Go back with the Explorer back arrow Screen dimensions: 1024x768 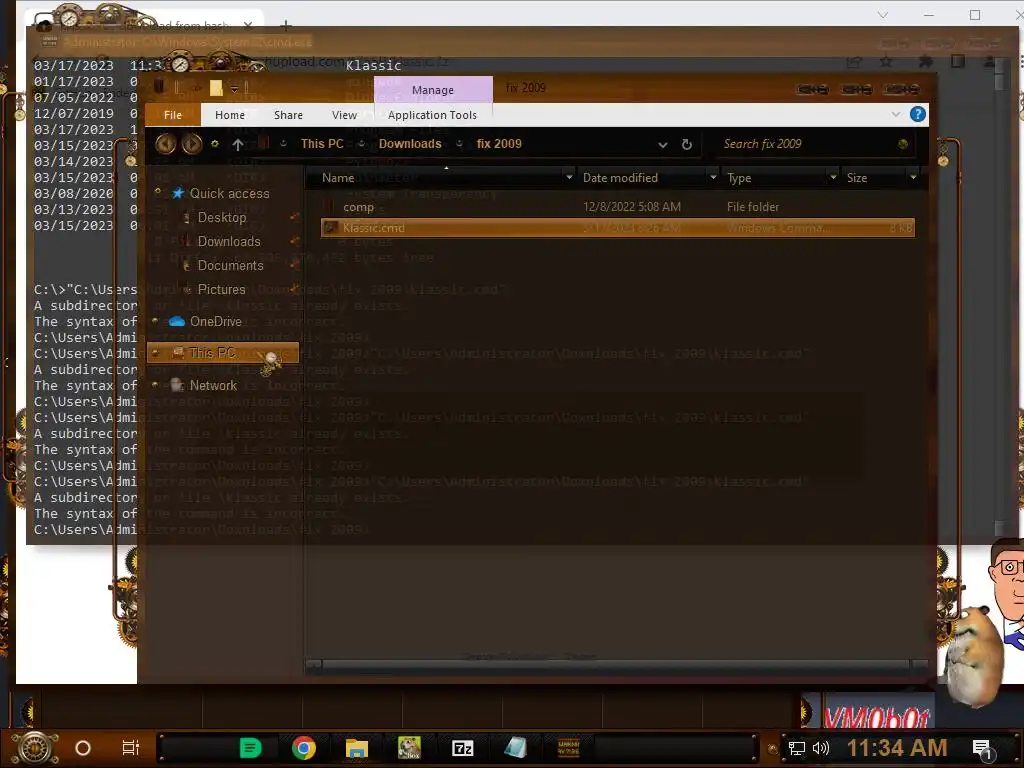[x=166, y=144]
